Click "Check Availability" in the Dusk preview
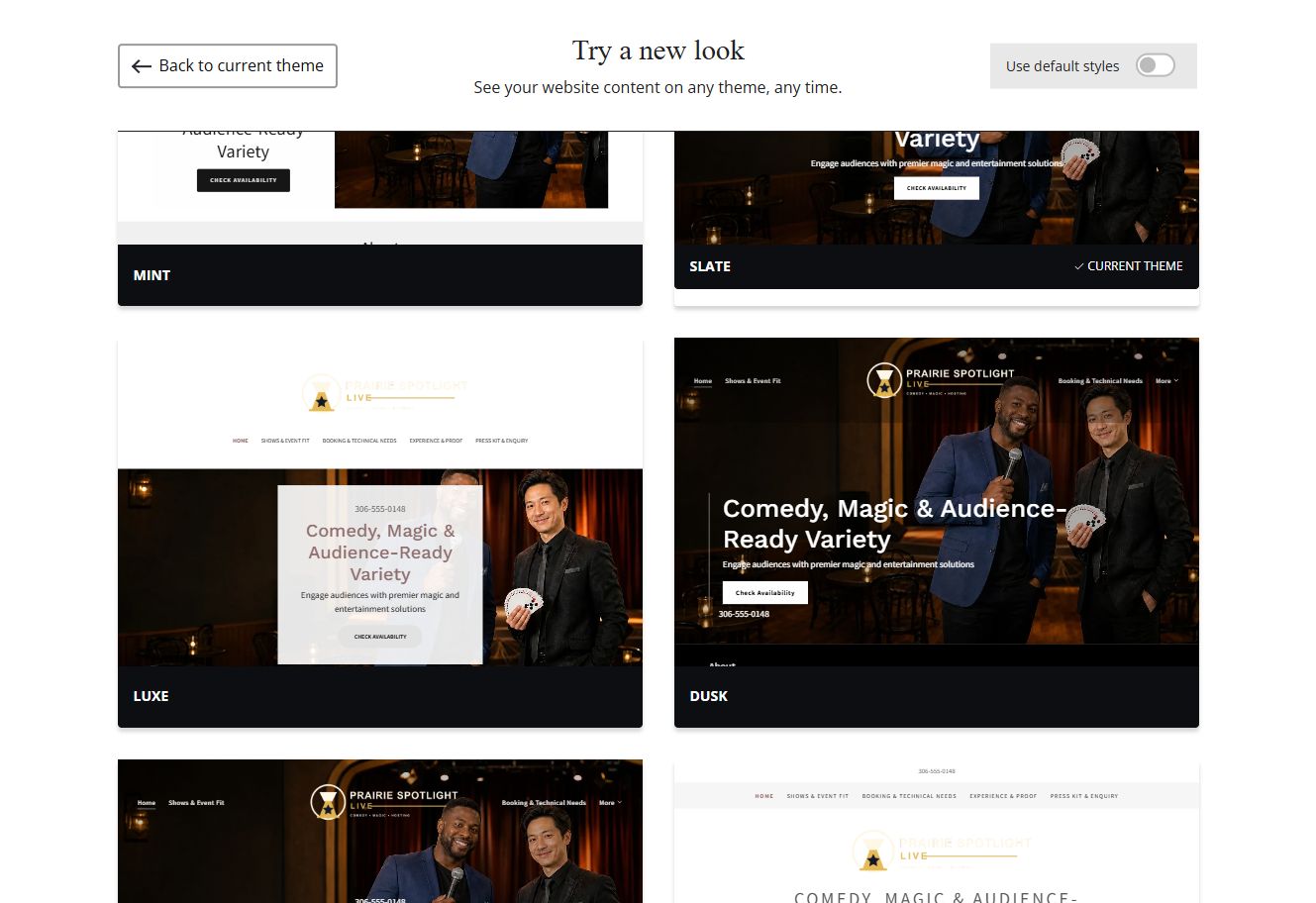Viewport: 1316px width, 903px height. (765, 592)
